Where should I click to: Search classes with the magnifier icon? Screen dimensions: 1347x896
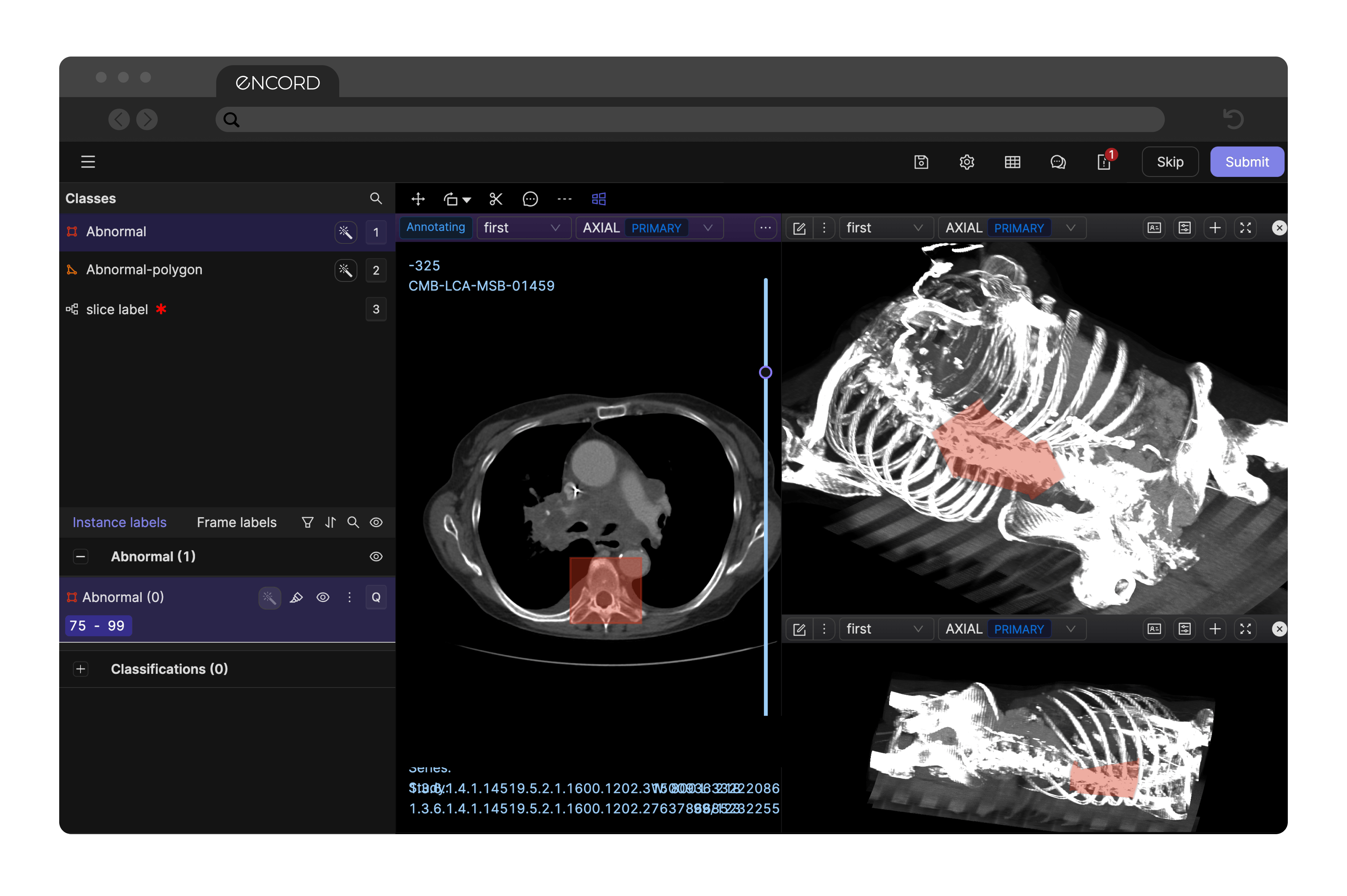pyautogui.click(x=375, y=198)
